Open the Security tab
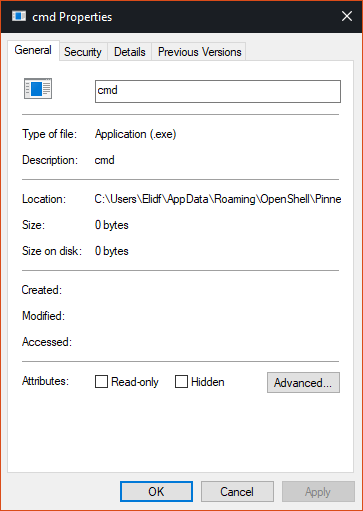Image resolution: width=363 pixels, height=511 pixels. 83,52
